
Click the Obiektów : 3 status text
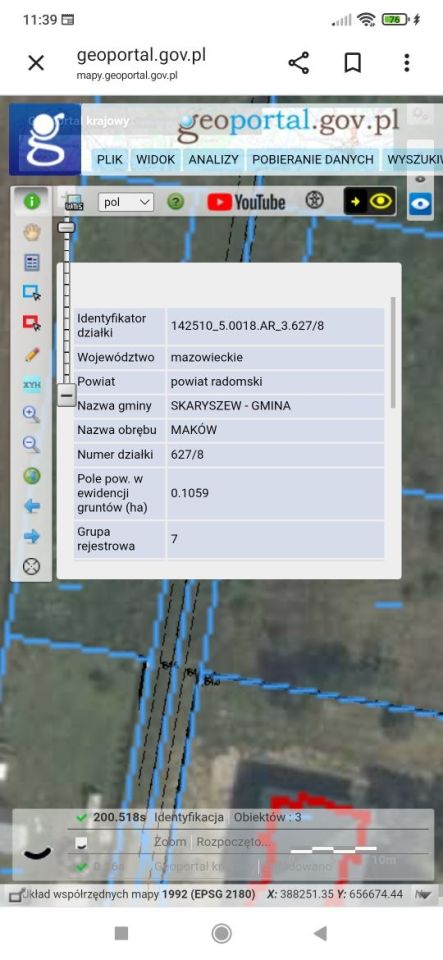267,817
